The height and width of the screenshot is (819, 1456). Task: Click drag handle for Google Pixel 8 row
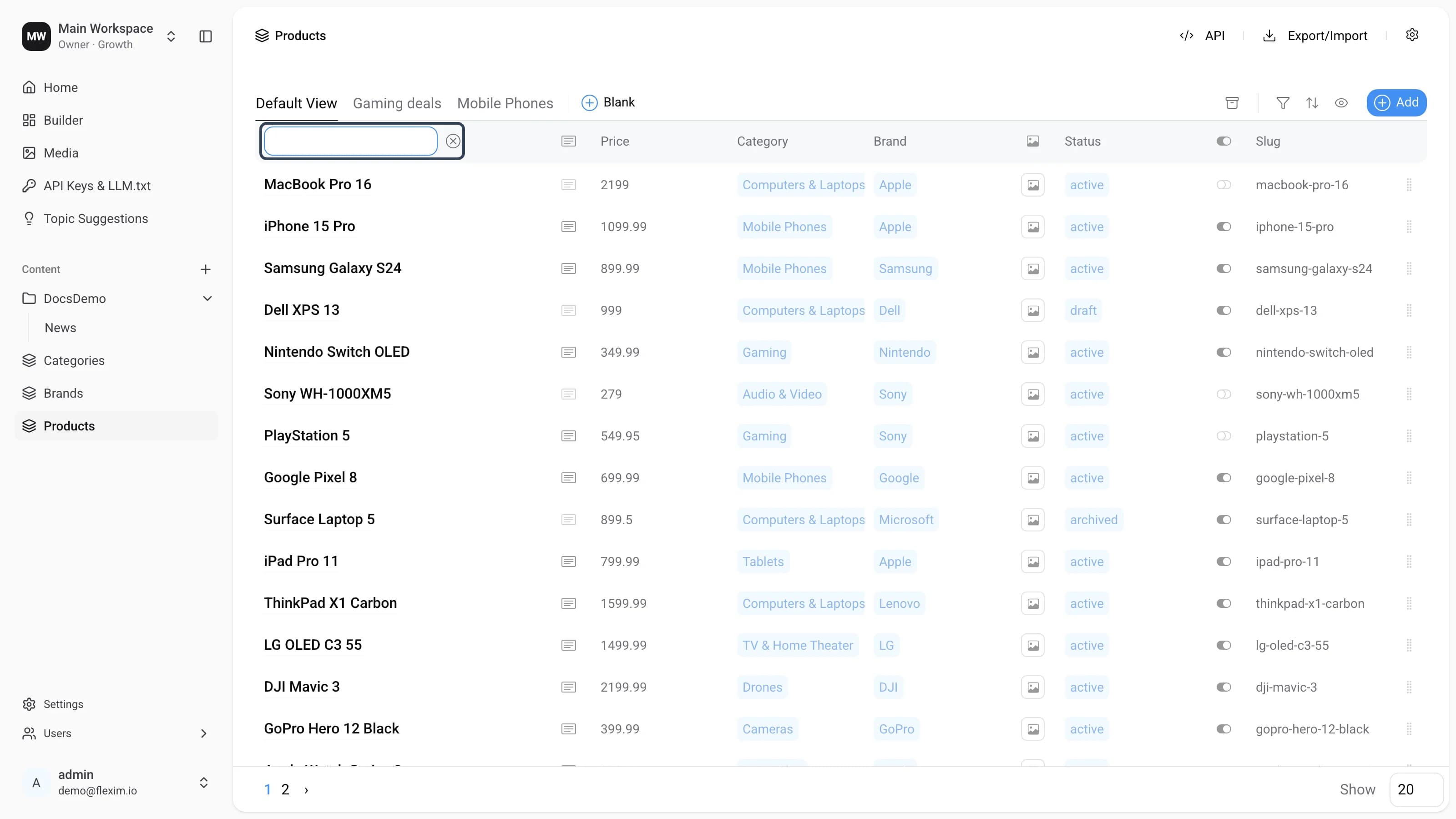[x=1409, y=478]
